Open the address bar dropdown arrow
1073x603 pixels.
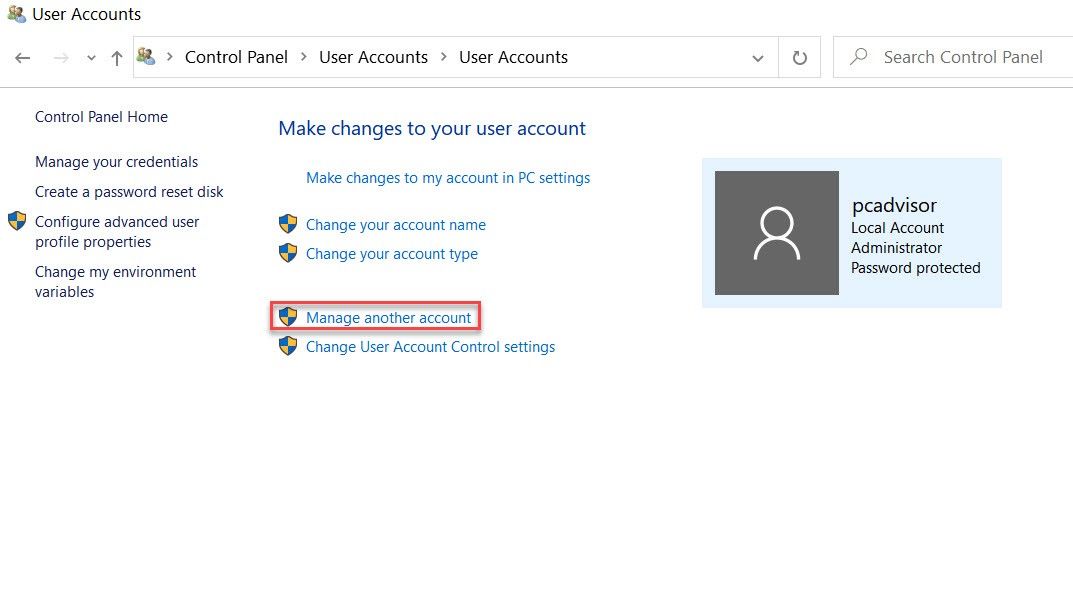click(x=757, y=57)
